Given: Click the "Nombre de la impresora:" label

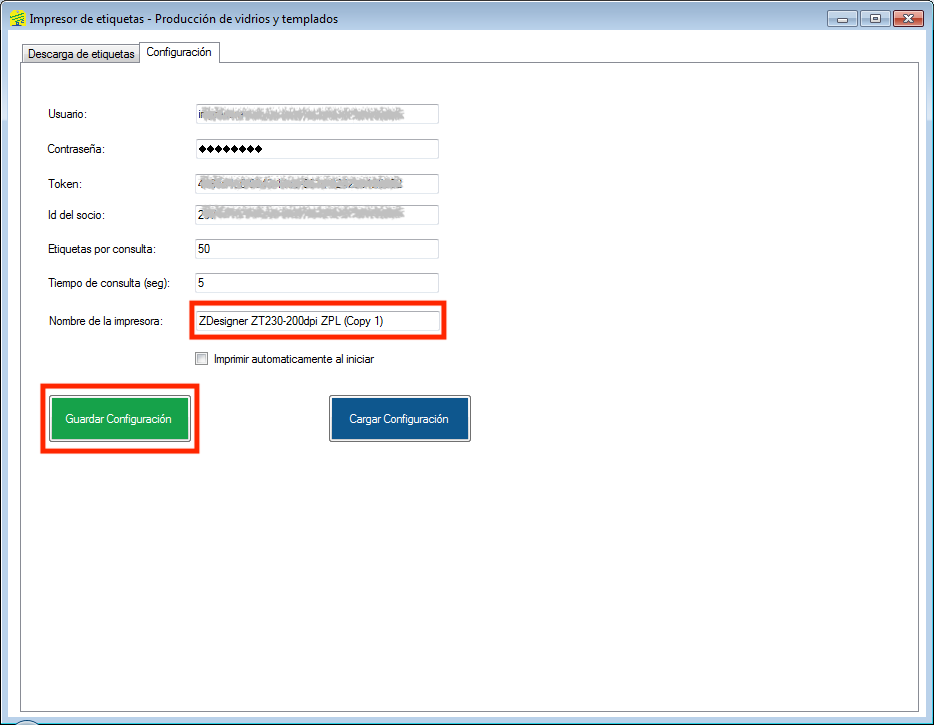Looking at the screenshot, I should (x=106, y=321).
